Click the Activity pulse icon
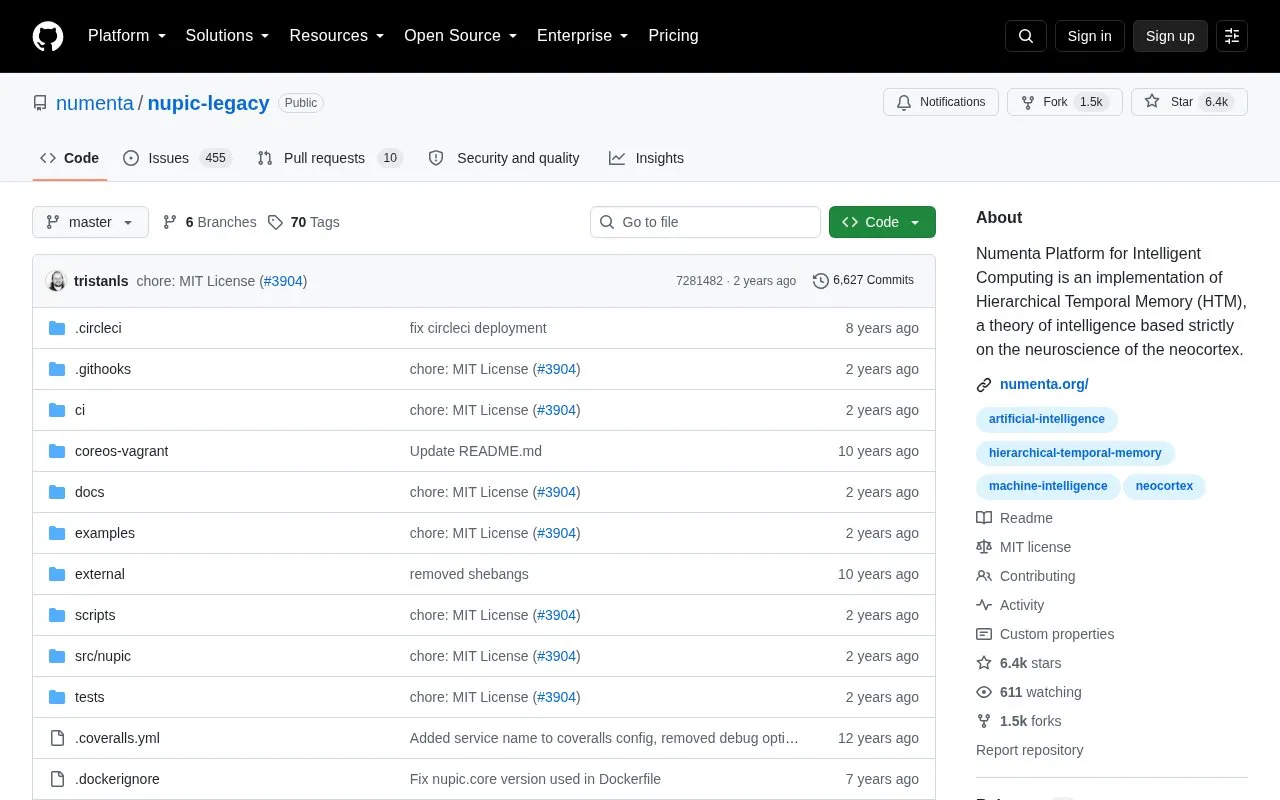The width and height of the screenshot is (1280, 800). click(984, 605)
